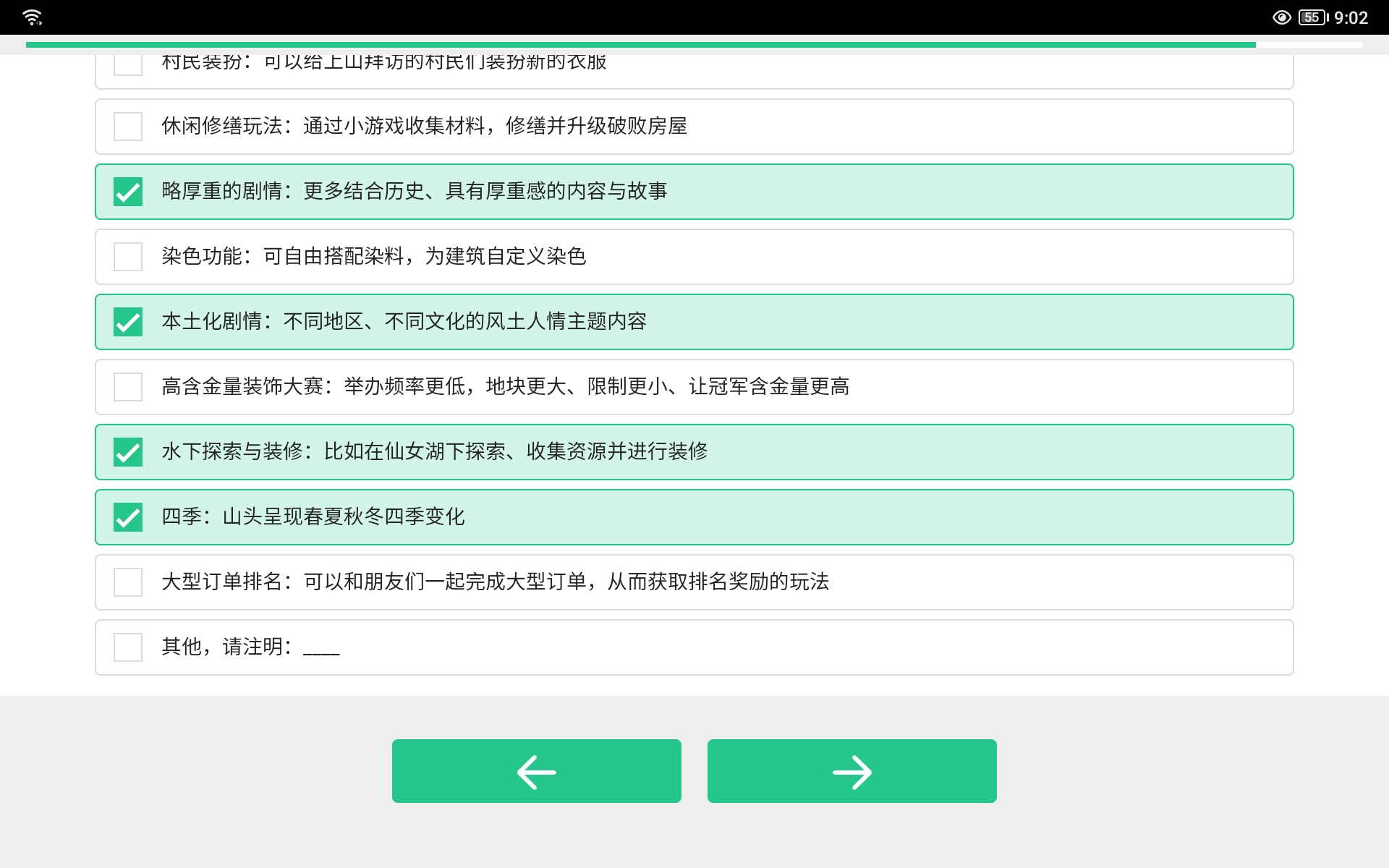Screen dimensions: 1389x868
Task: Deselect the 四季 checkbox
Action: (x=128, y=517)
